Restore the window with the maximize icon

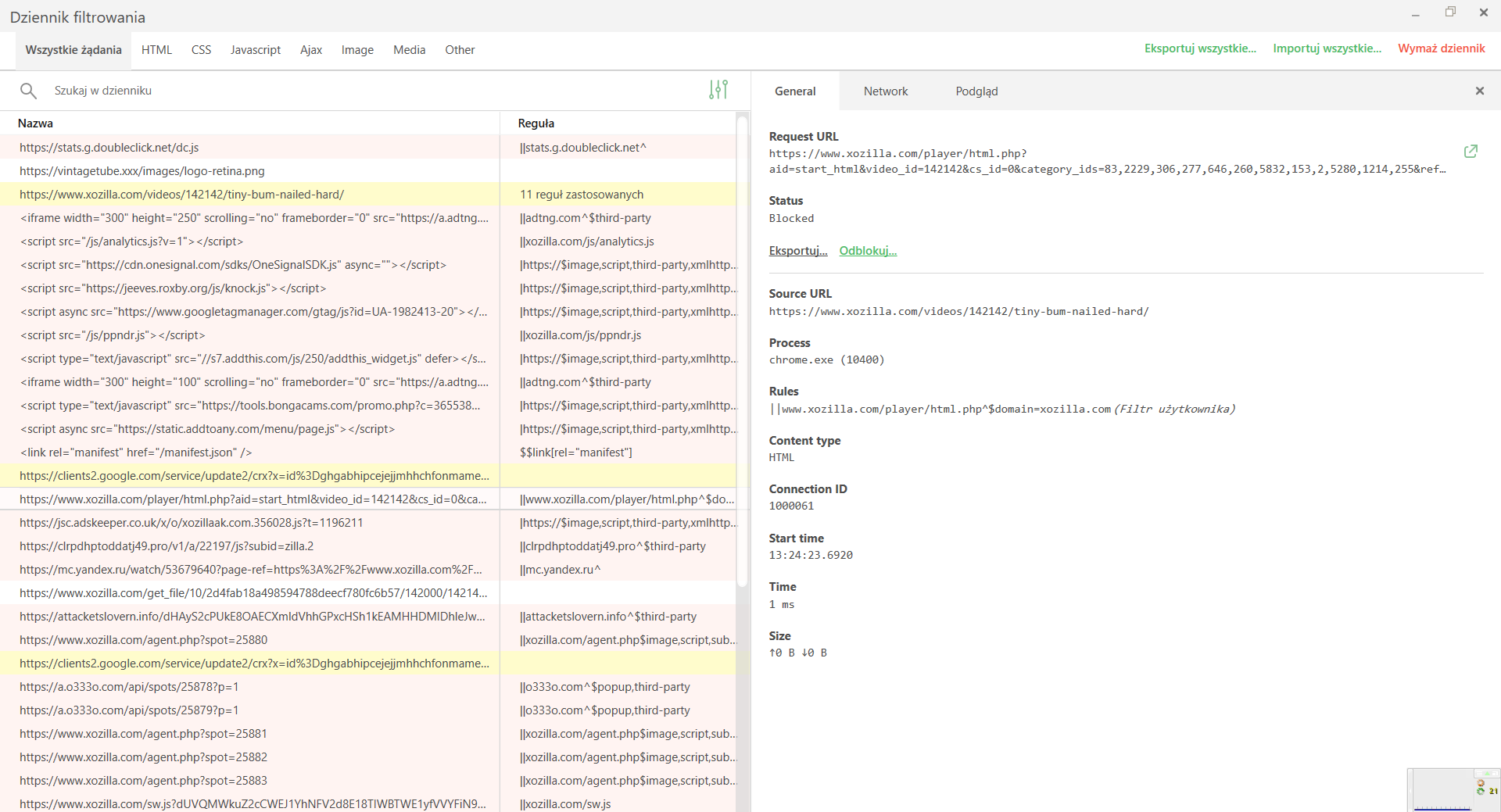[1449, 13]
